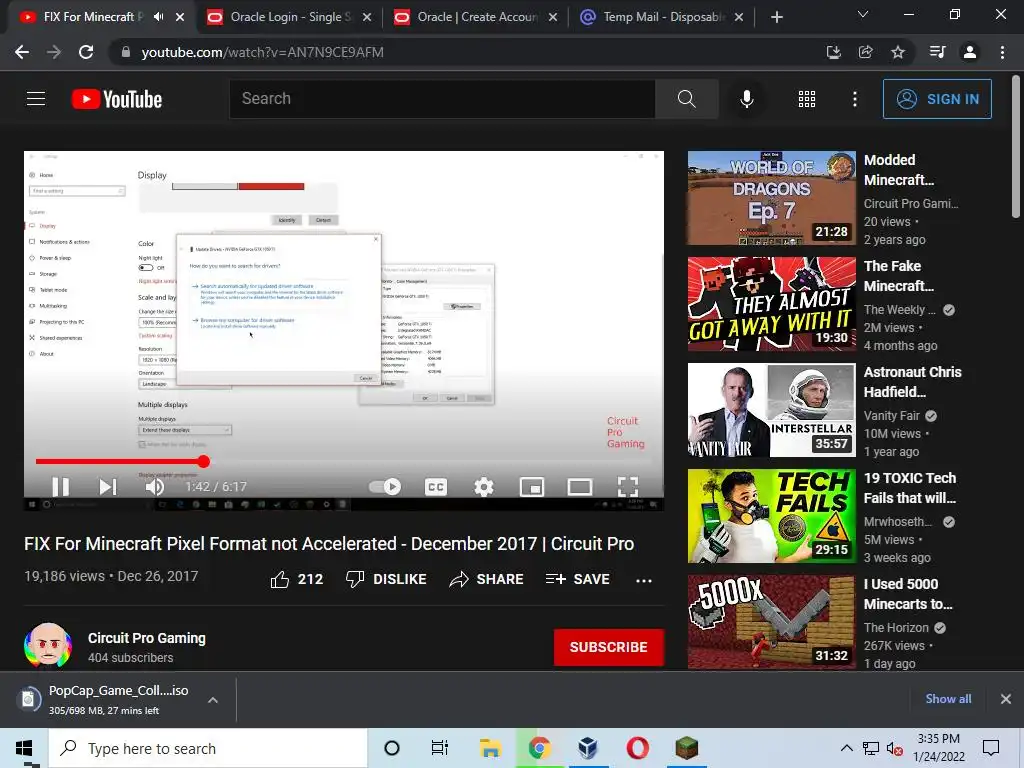Open the Chrome three-dot menu

(1002, 52)
